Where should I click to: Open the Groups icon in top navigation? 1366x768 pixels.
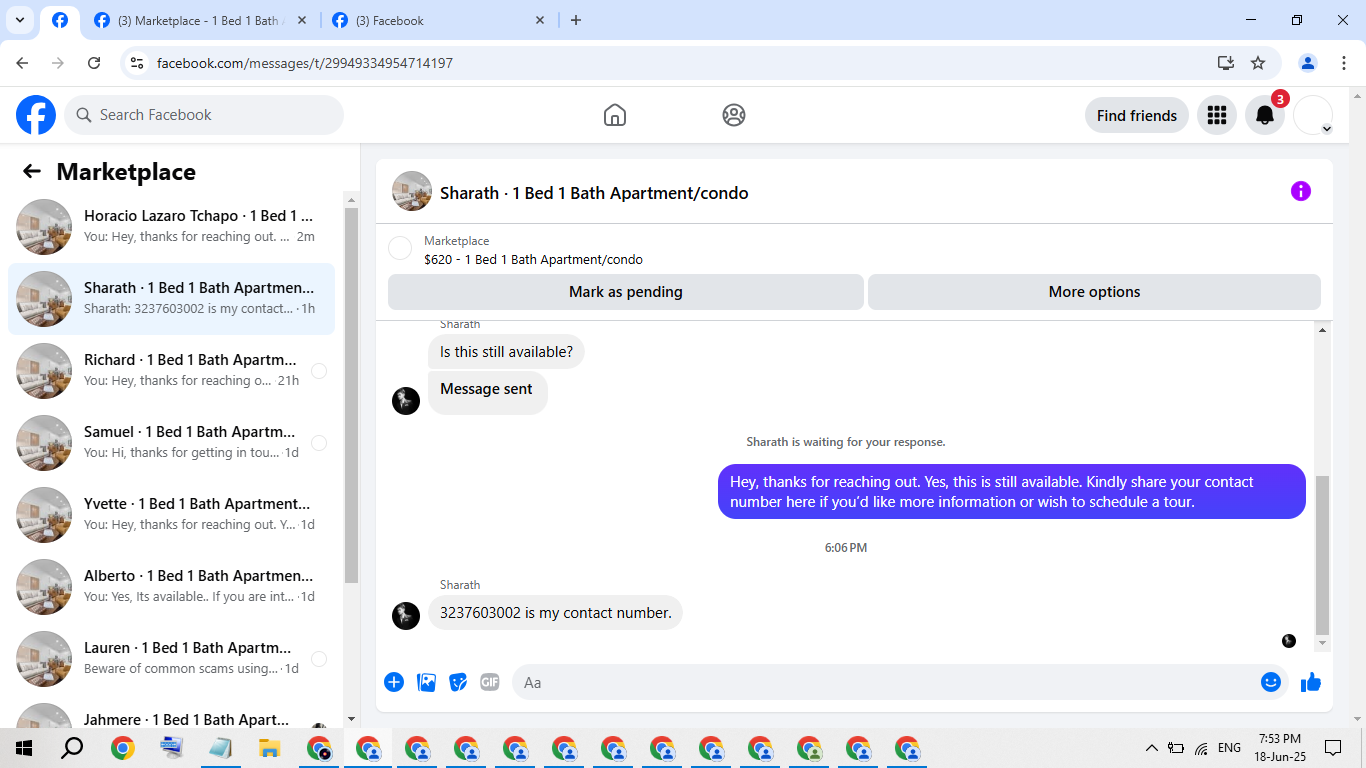[734, 115]
